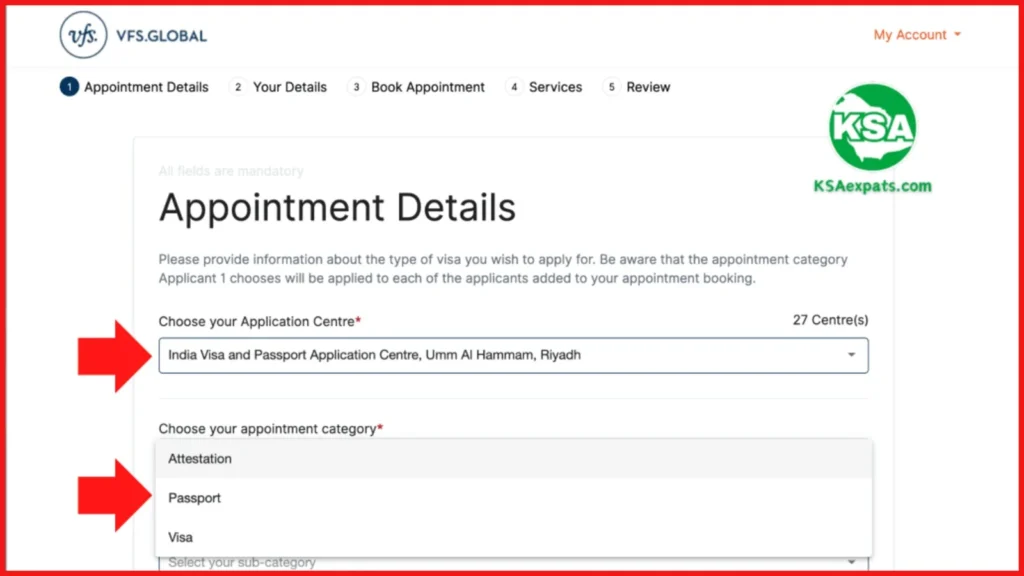The height and width of the screenshot is (576, 1024).
Task: Pick Visa from the category options
Action: [x=513, y=537]
